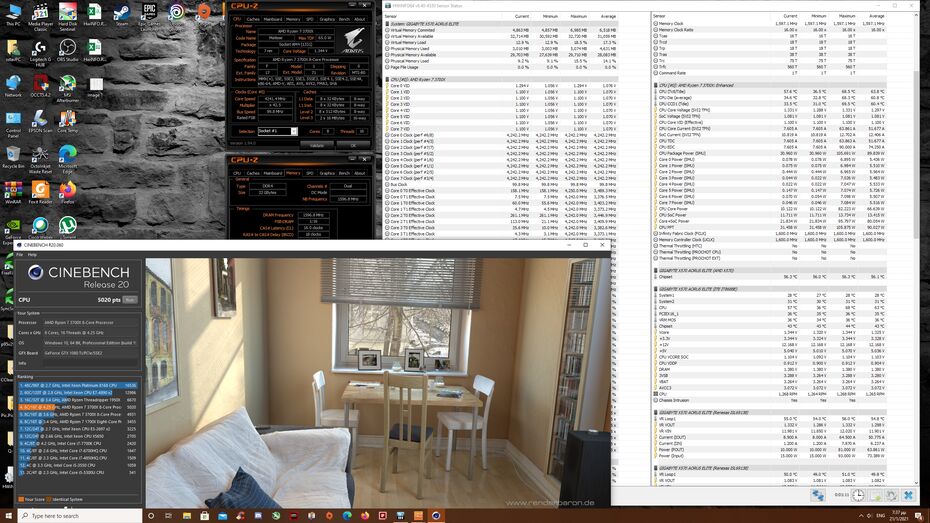
Task: Open MSI Afterburner shortcut
Action: (68, 89)
